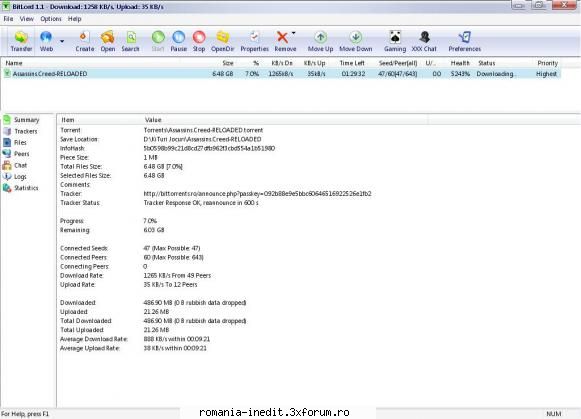Move torrent up with Move Up icon

(x=321, y=41)
